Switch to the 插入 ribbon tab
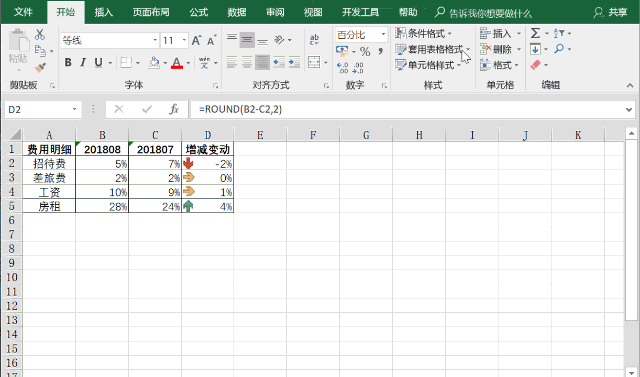 point(104,12)
